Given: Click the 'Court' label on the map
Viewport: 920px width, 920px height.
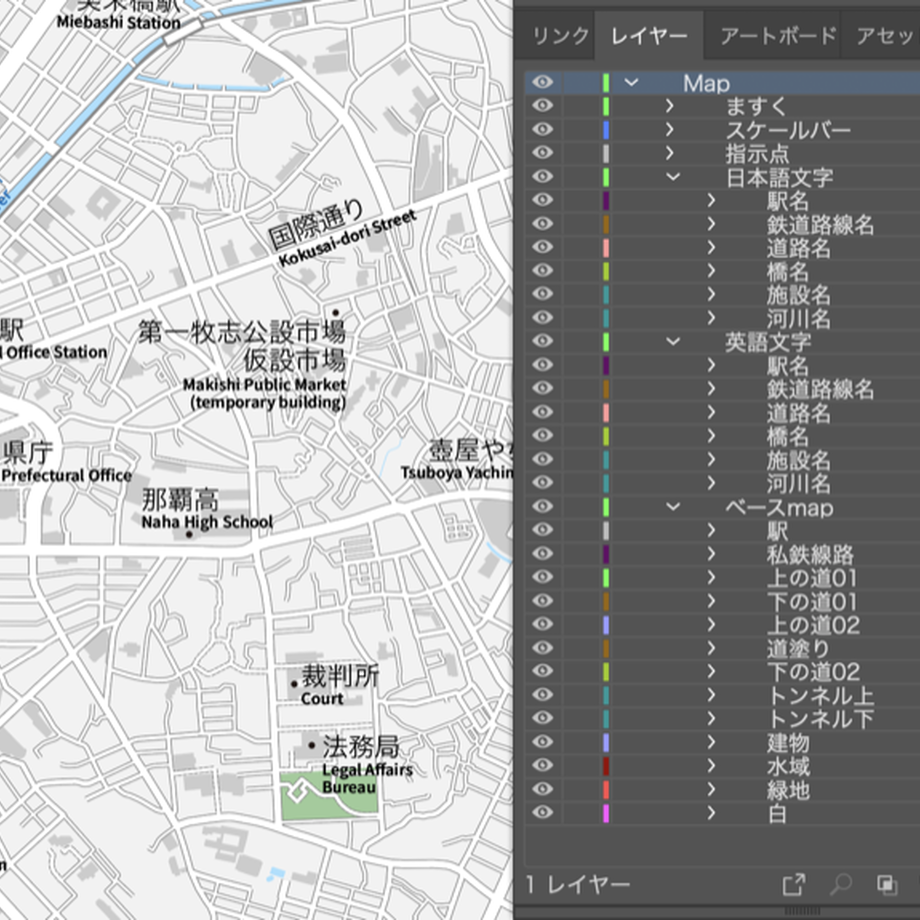Looking at the screenshot, I should (322, 698).
